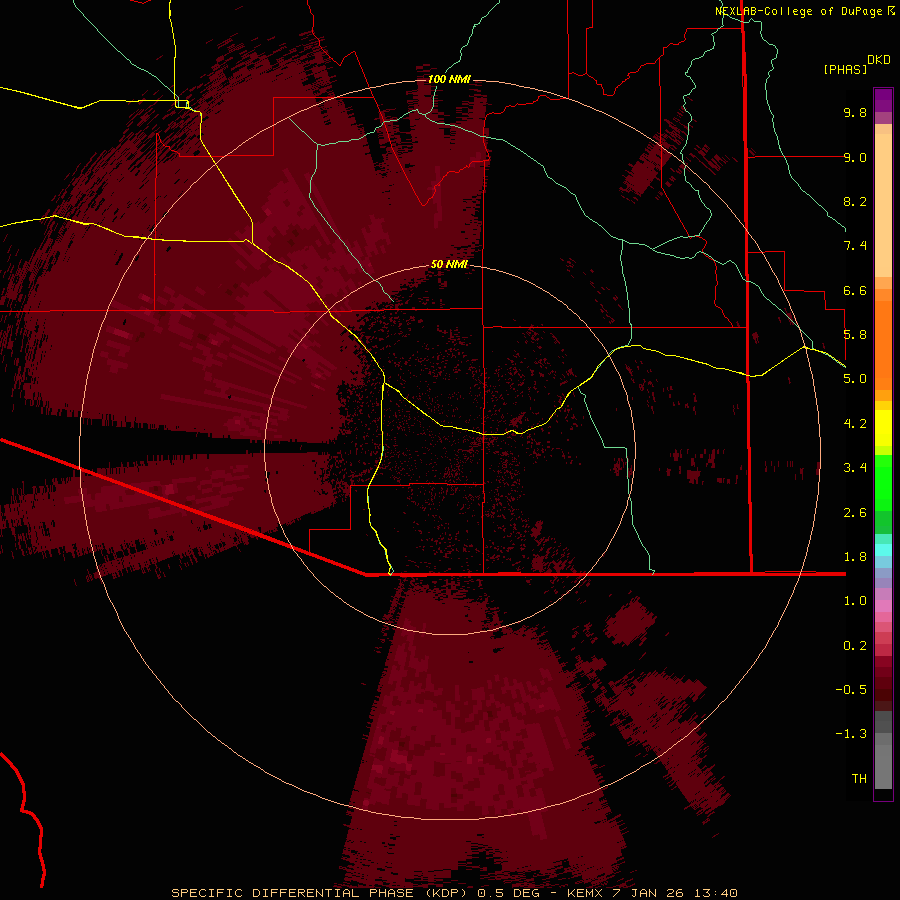The image size is (900, 900).
Task: Click the 9.8 value on color scale
Action: point(855,112)
